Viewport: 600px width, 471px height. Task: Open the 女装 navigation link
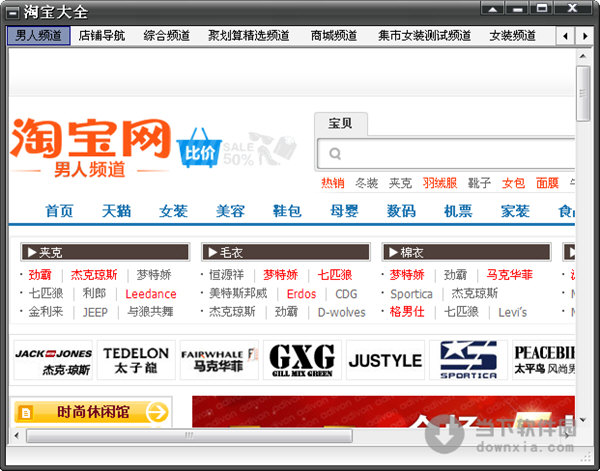point(173,211)
